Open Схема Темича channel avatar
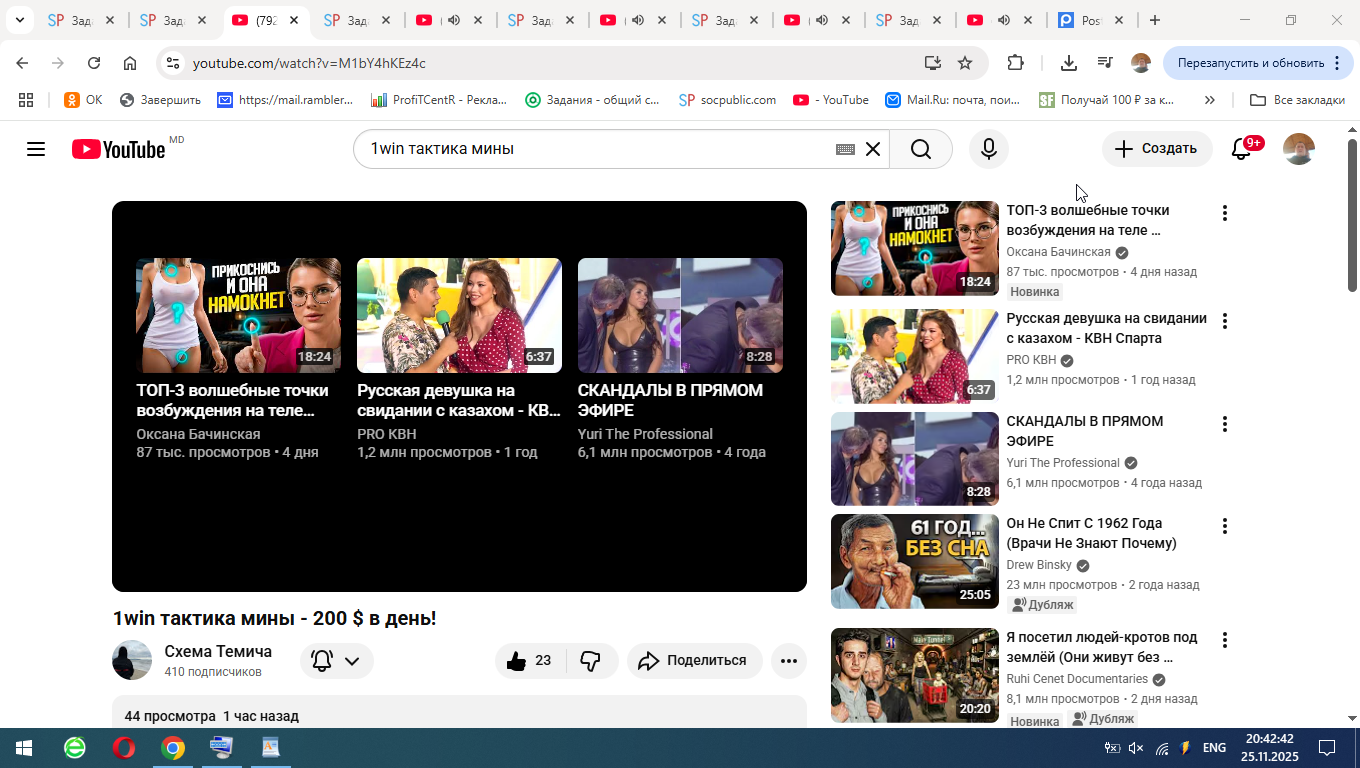This screenshot has width=1360, height=768. click(132, 660)
